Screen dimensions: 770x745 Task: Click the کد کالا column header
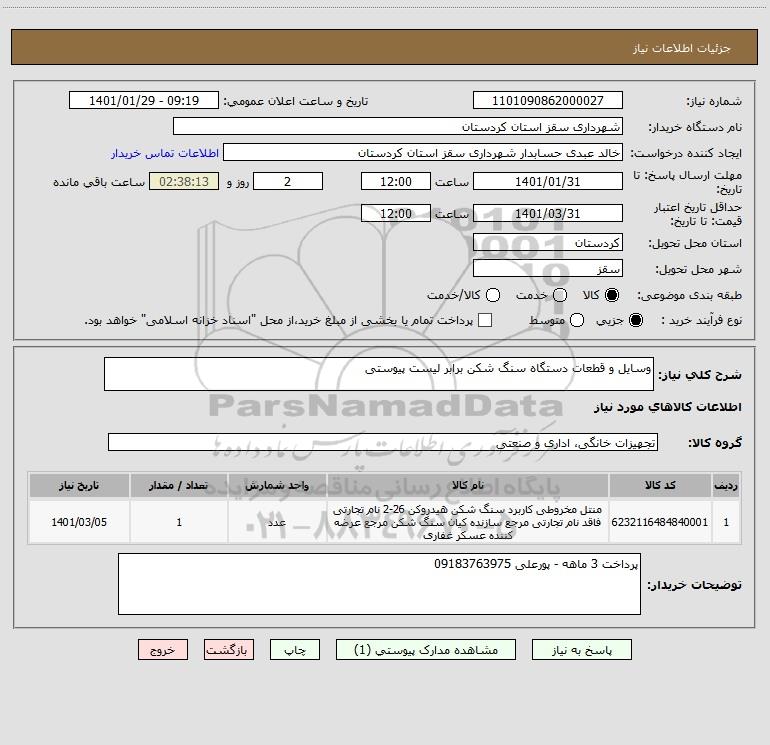tap(660, 485)
